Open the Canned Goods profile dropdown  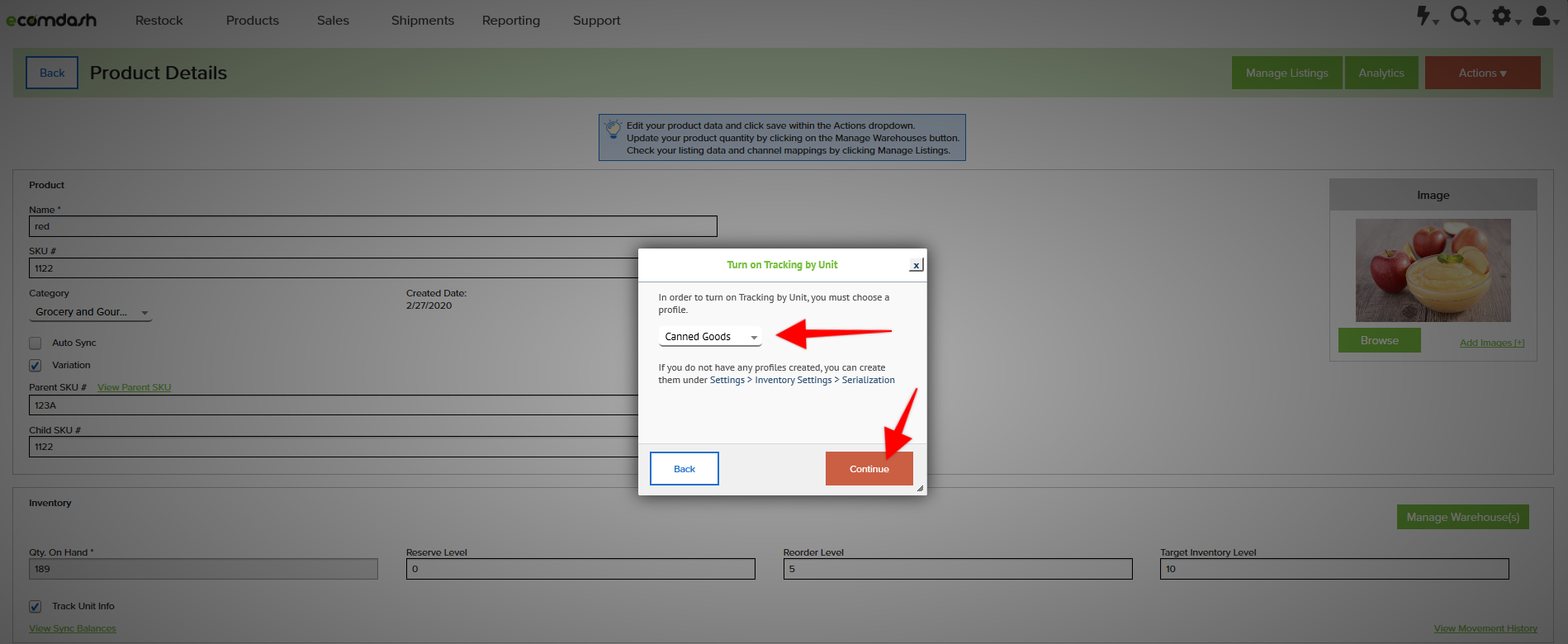[x=710, y=337]
